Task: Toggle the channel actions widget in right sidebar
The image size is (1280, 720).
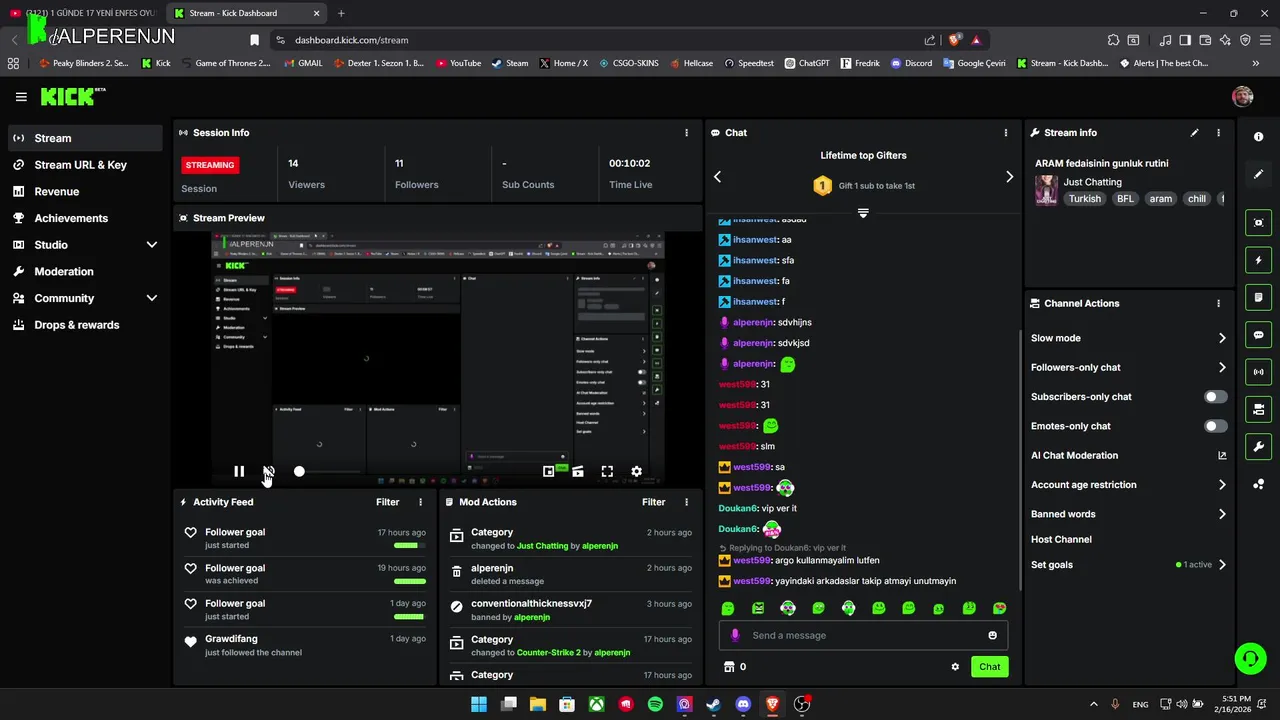Action: [1258, 409]
